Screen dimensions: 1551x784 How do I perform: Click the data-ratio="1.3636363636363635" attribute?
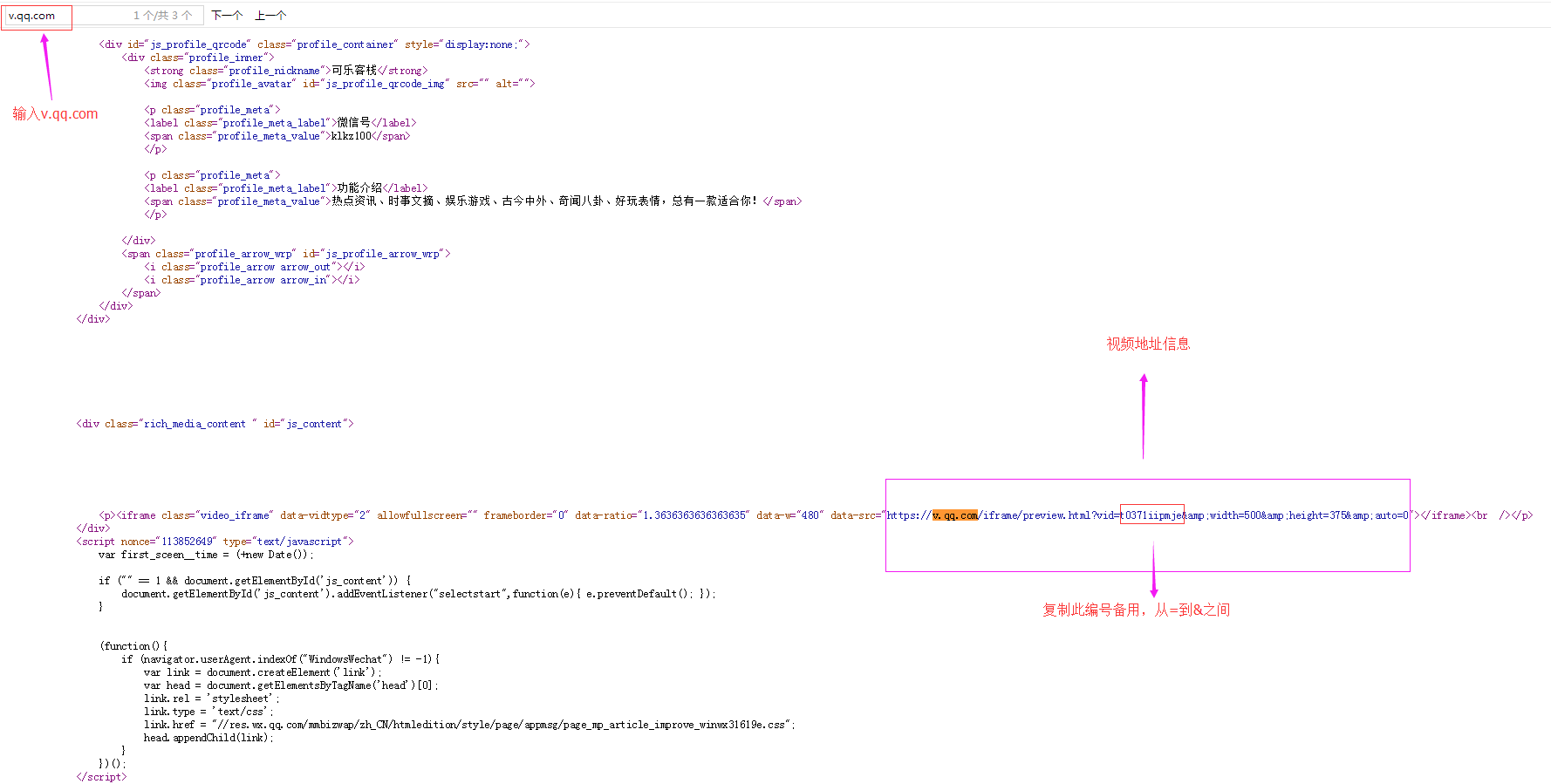(660, 515)
